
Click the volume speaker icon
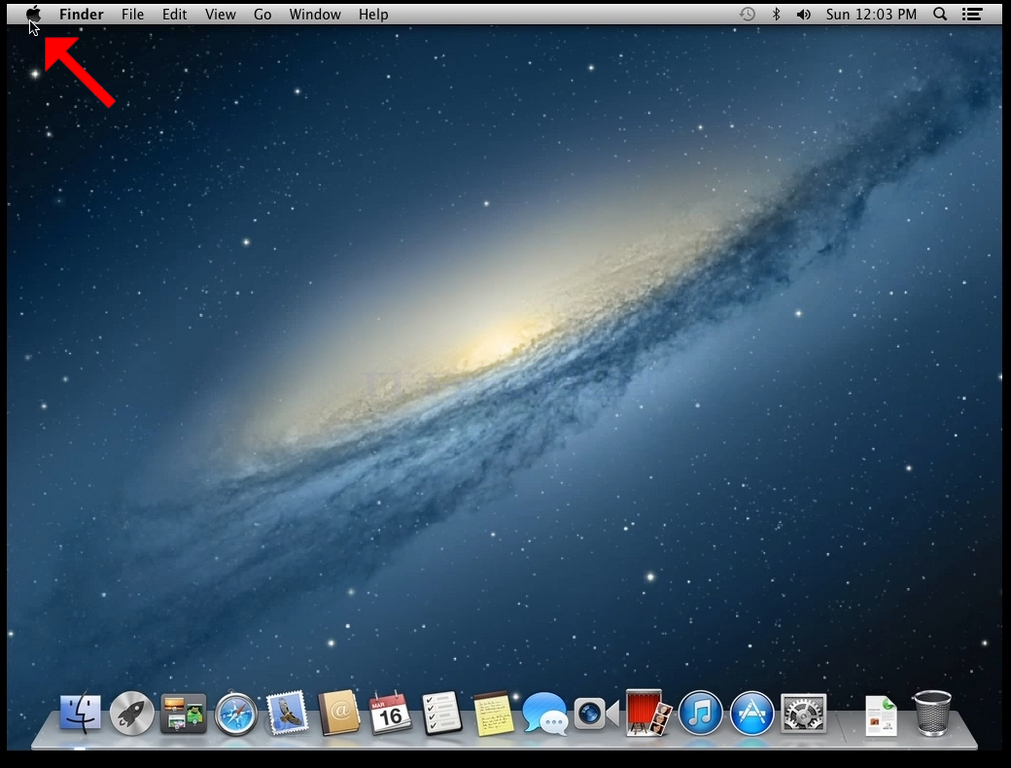click(803, 14)
